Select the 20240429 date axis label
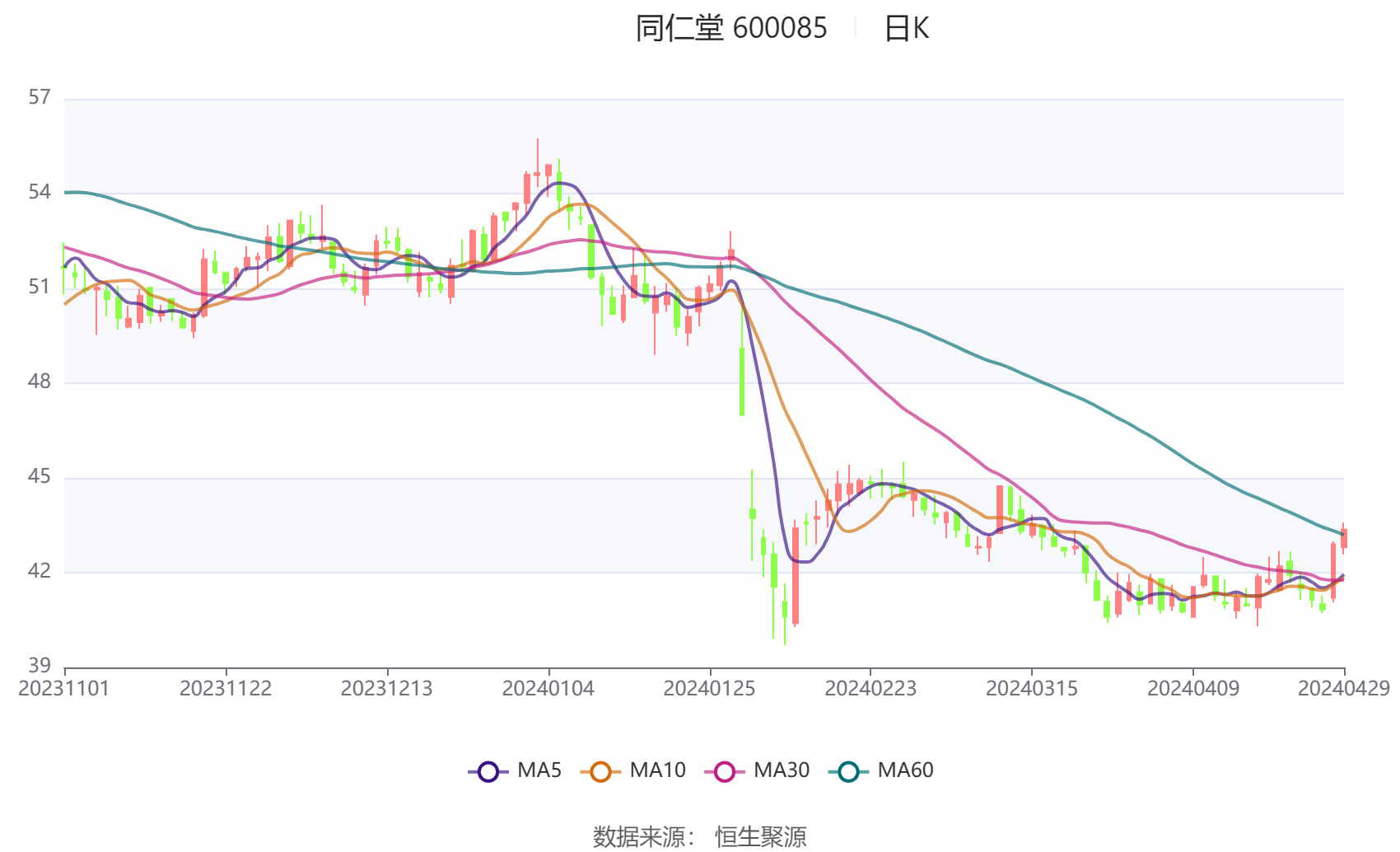Image resolution: width=1400 pixels, height=852 pixels. click(x=1344, y=688)
